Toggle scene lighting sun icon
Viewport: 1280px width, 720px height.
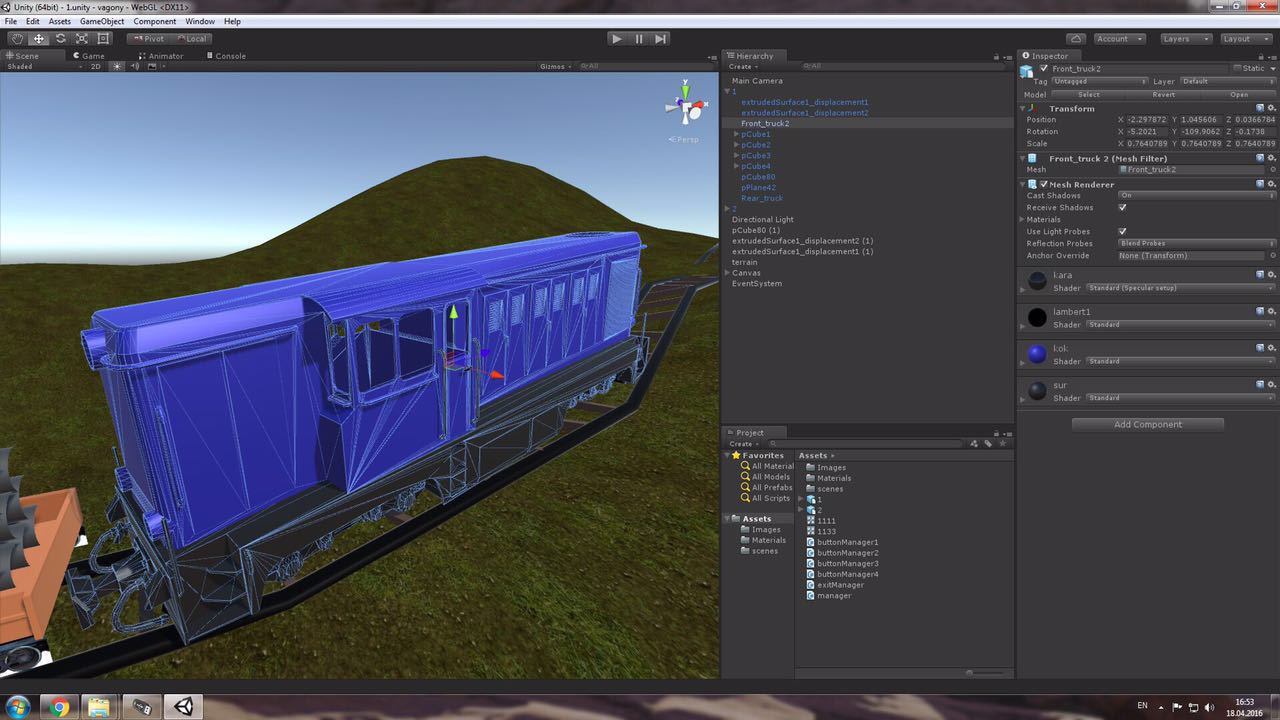click(117, 67)
